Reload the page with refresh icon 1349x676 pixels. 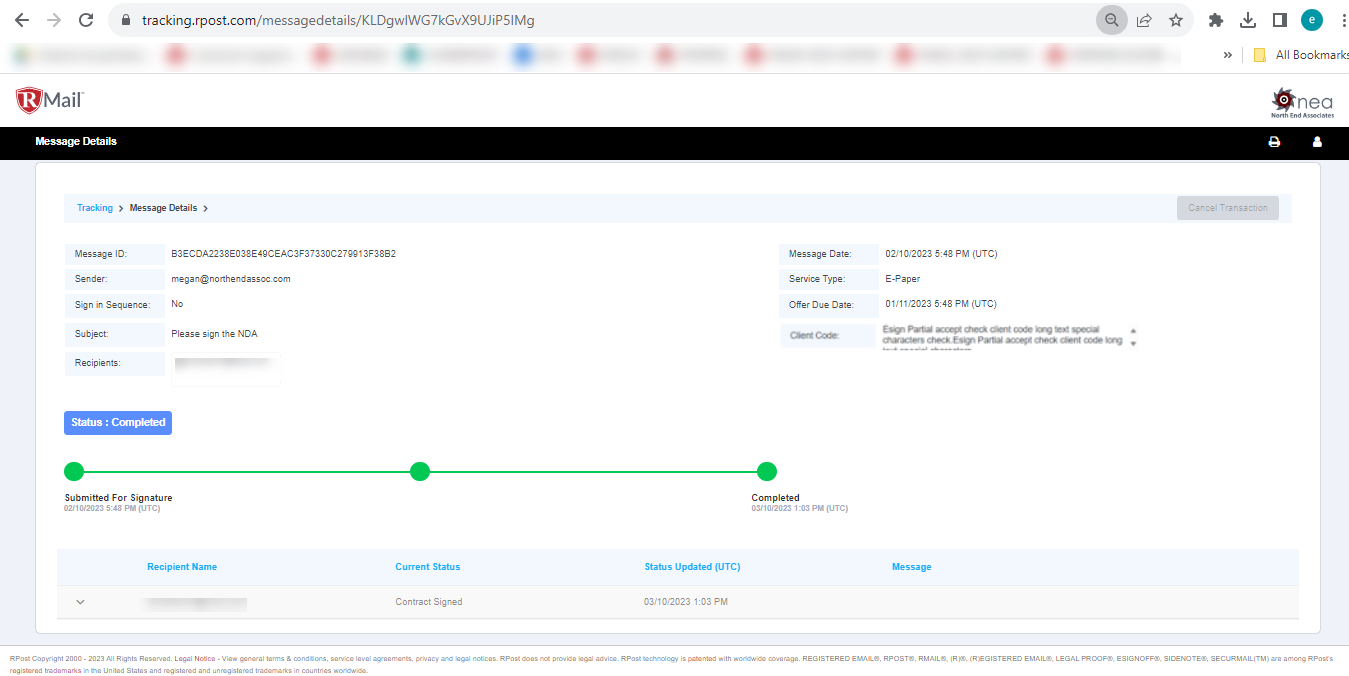click(x=86, y=20)
